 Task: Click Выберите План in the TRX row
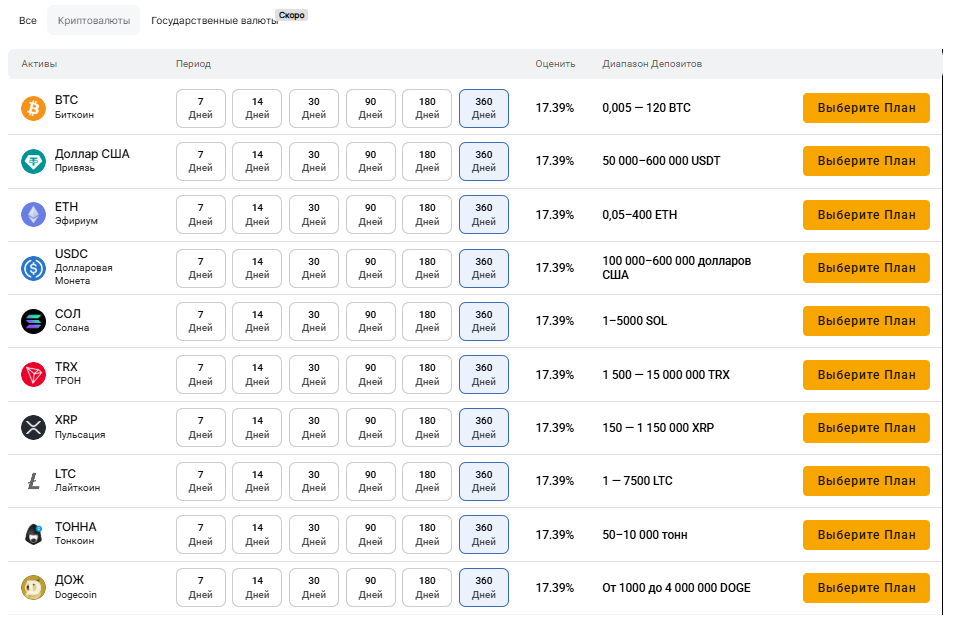[866, 375]
